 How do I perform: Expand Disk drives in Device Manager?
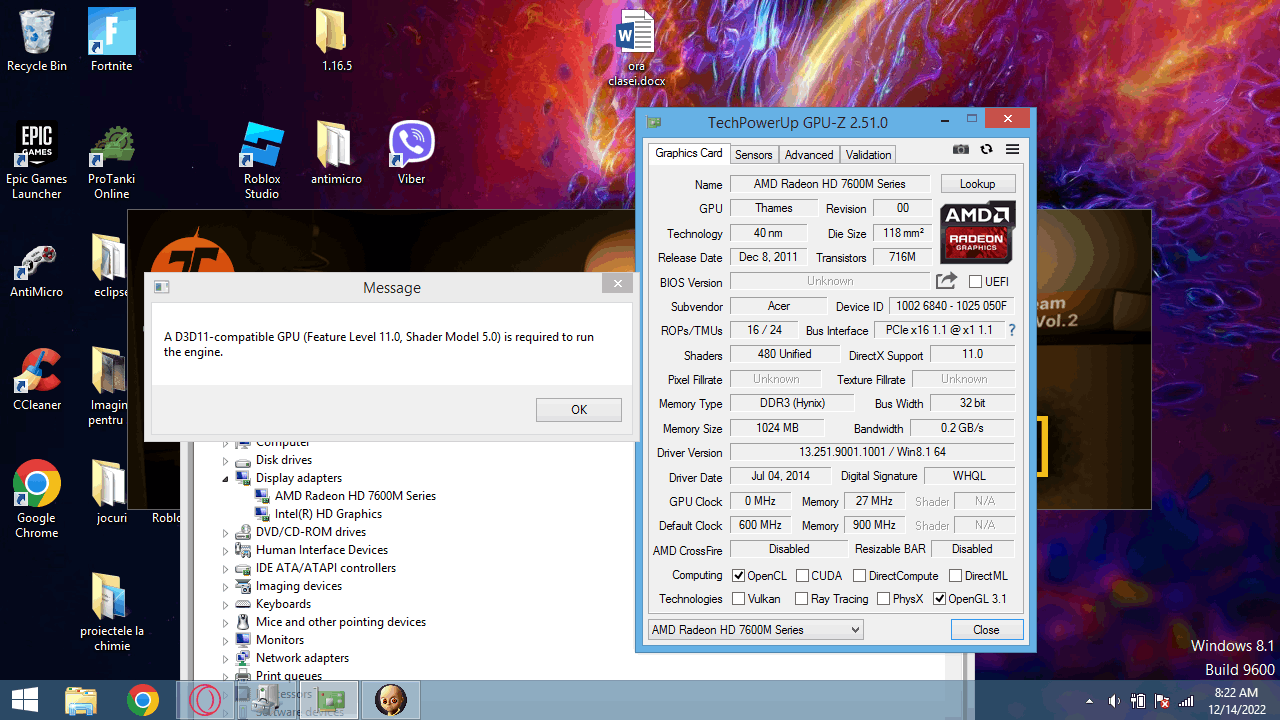pyautogui.click(x=226, y=461)
